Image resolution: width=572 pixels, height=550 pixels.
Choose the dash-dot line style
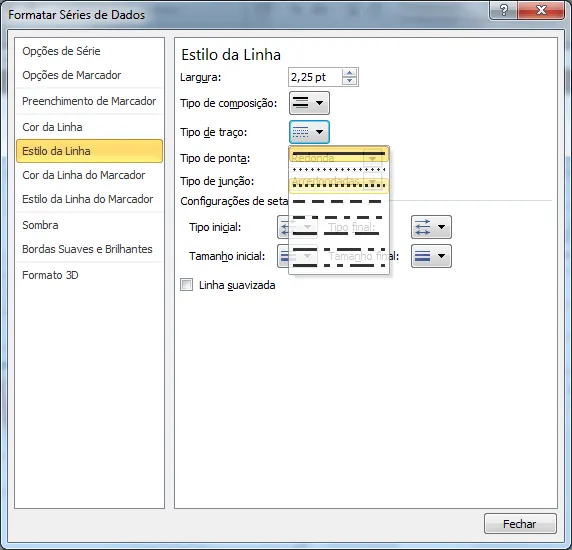point(339,217)
